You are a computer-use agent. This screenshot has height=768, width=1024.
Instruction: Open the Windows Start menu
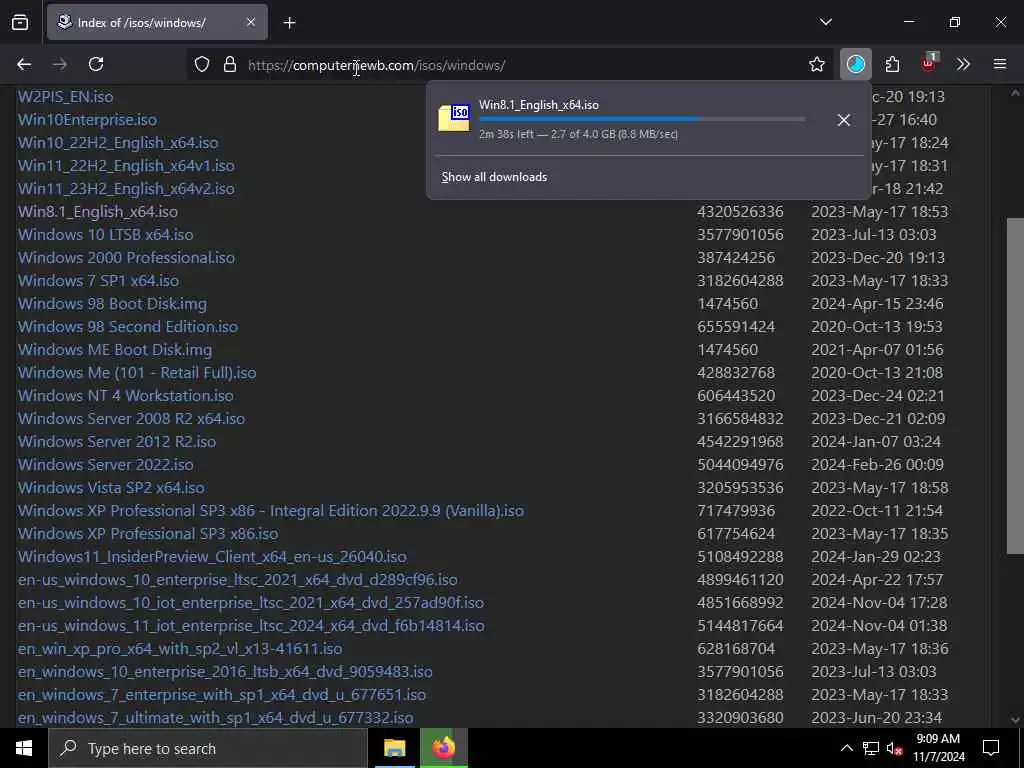click(24, 748)
